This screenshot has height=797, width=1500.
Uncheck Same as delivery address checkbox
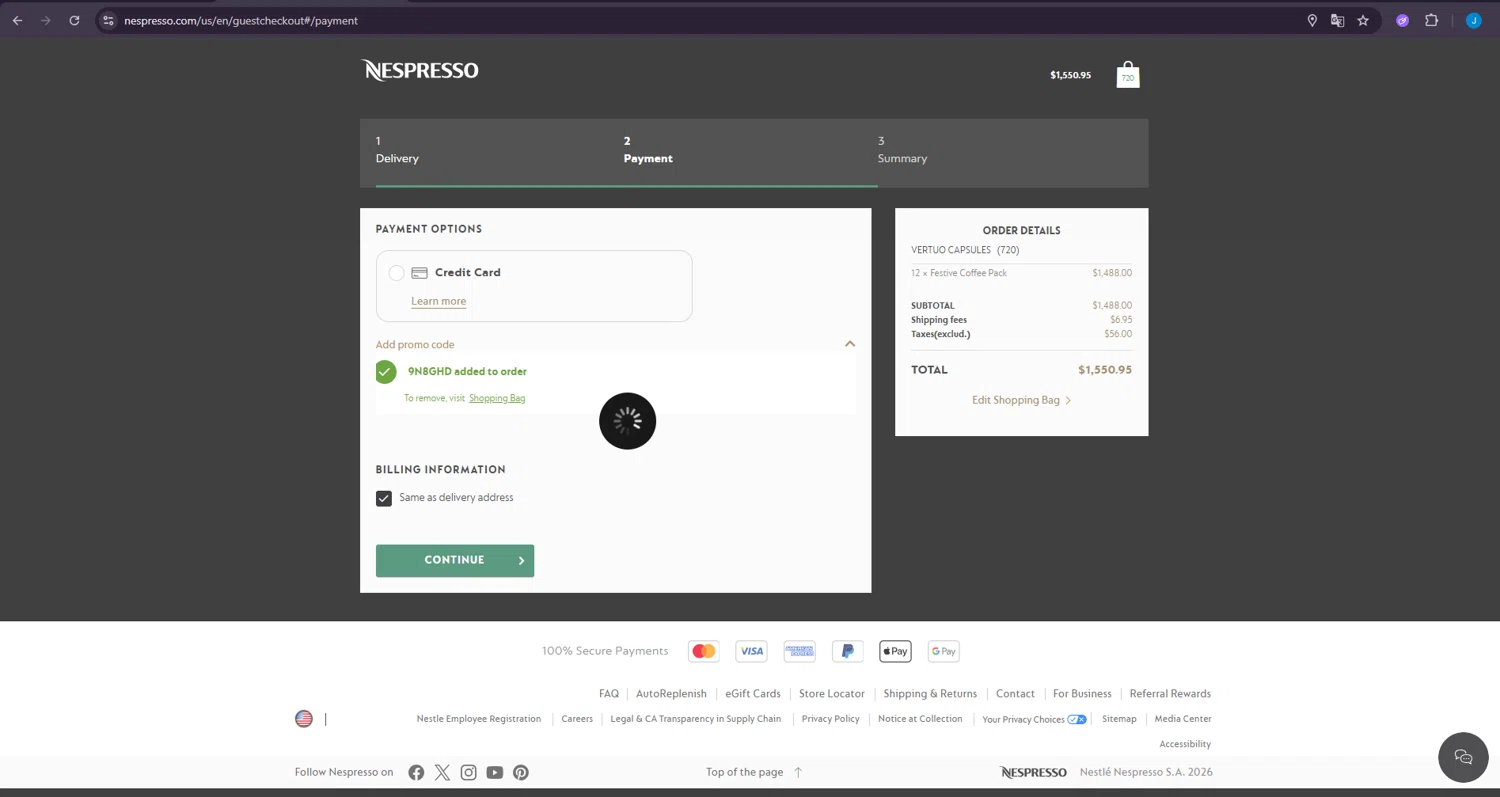click(x=384, y=498)
